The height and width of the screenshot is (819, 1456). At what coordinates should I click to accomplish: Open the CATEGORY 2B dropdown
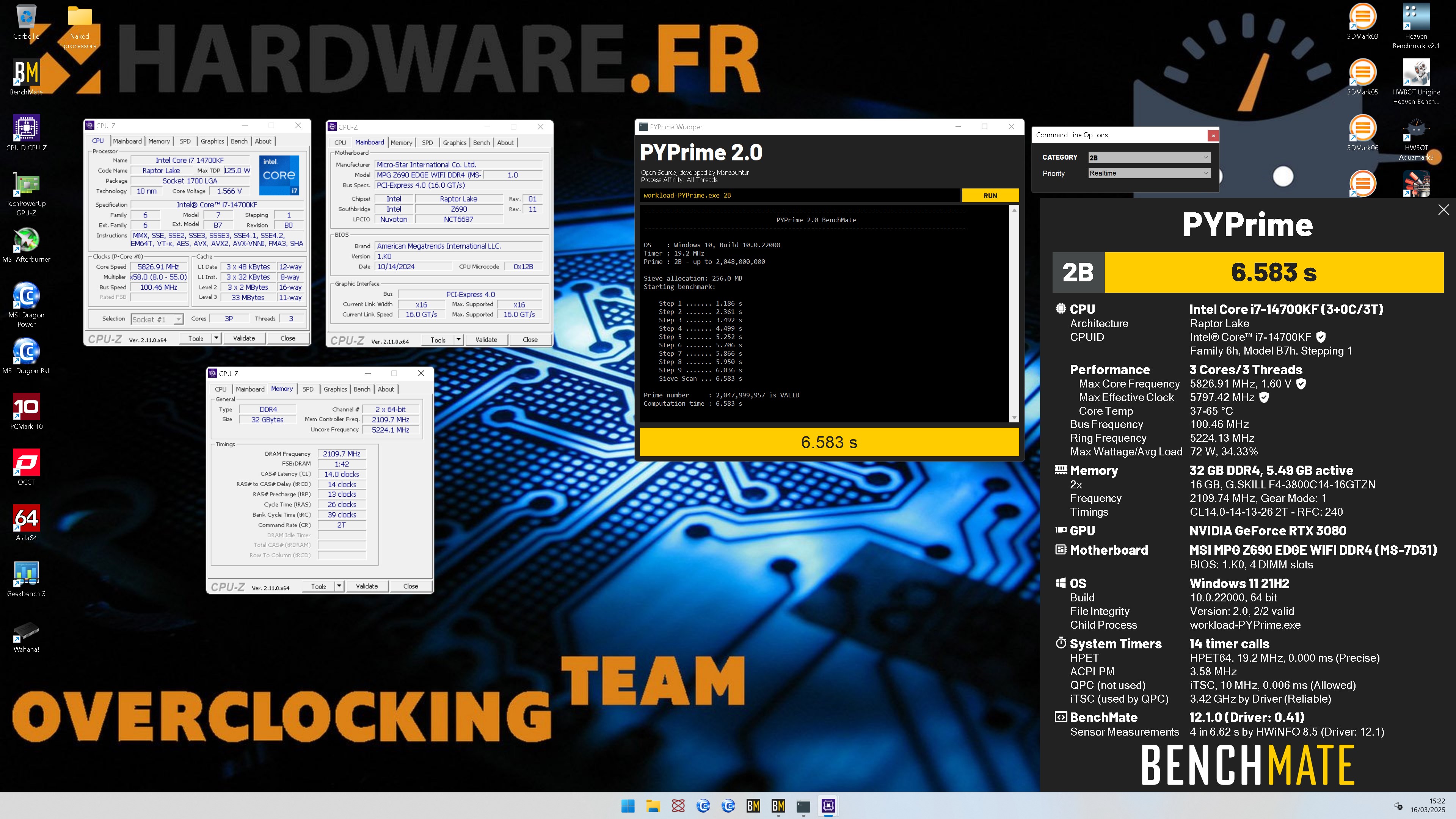(1149, 158)
